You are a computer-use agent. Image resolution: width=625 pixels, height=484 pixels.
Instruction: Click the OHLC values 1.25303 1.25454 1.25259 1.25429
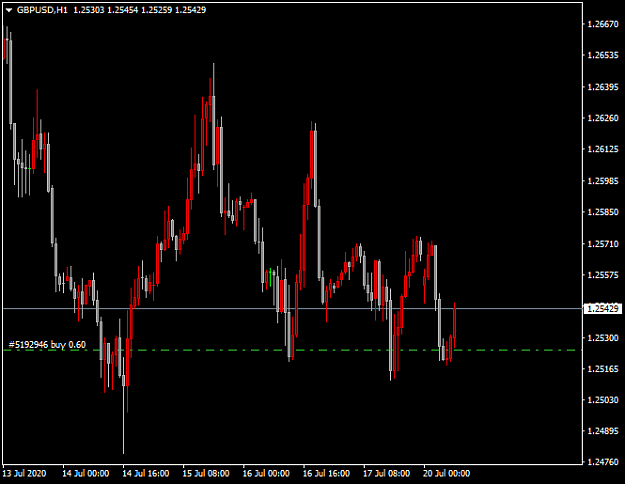[x=140, y=10]
